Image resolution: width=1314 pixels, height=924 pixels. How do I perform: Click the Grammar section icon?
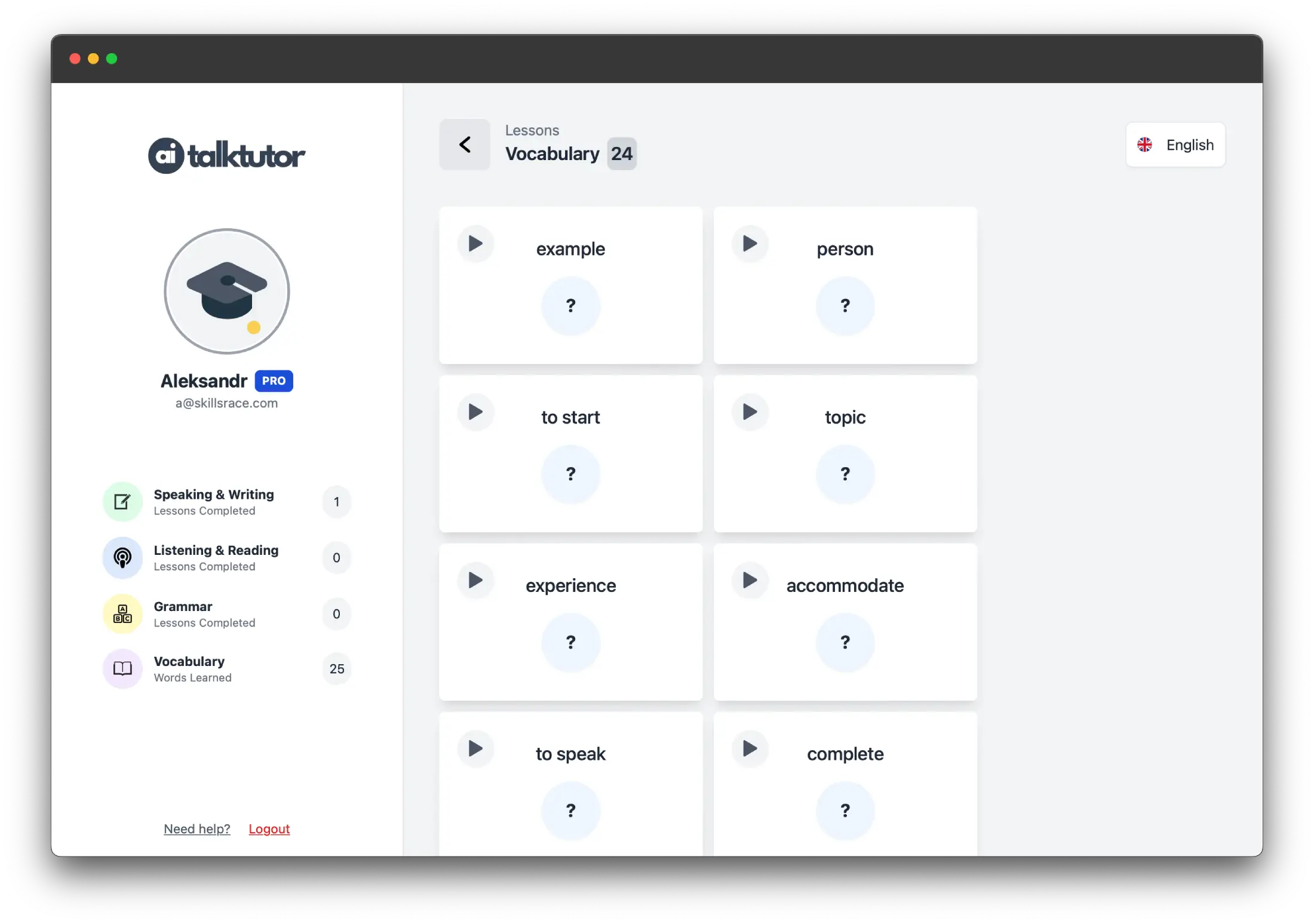[122, 613]
